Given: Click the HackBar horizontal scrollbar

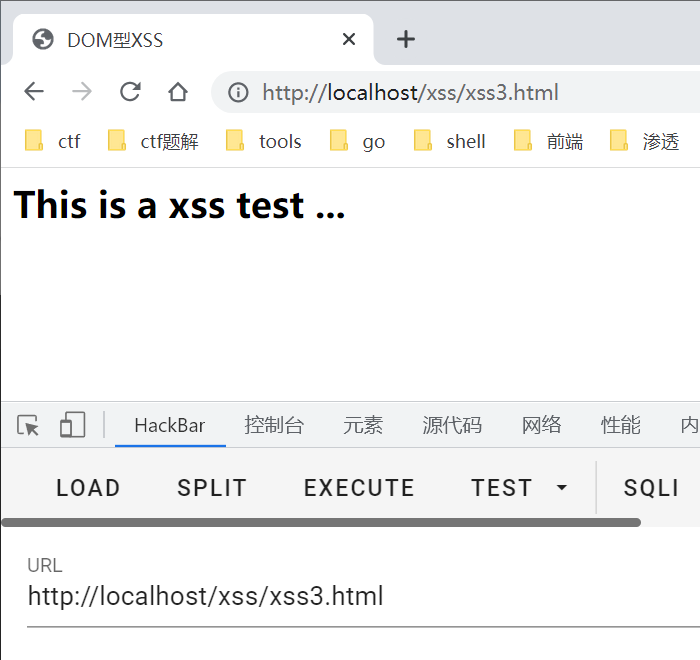Looking at the screenshot, I should (321, 522).
